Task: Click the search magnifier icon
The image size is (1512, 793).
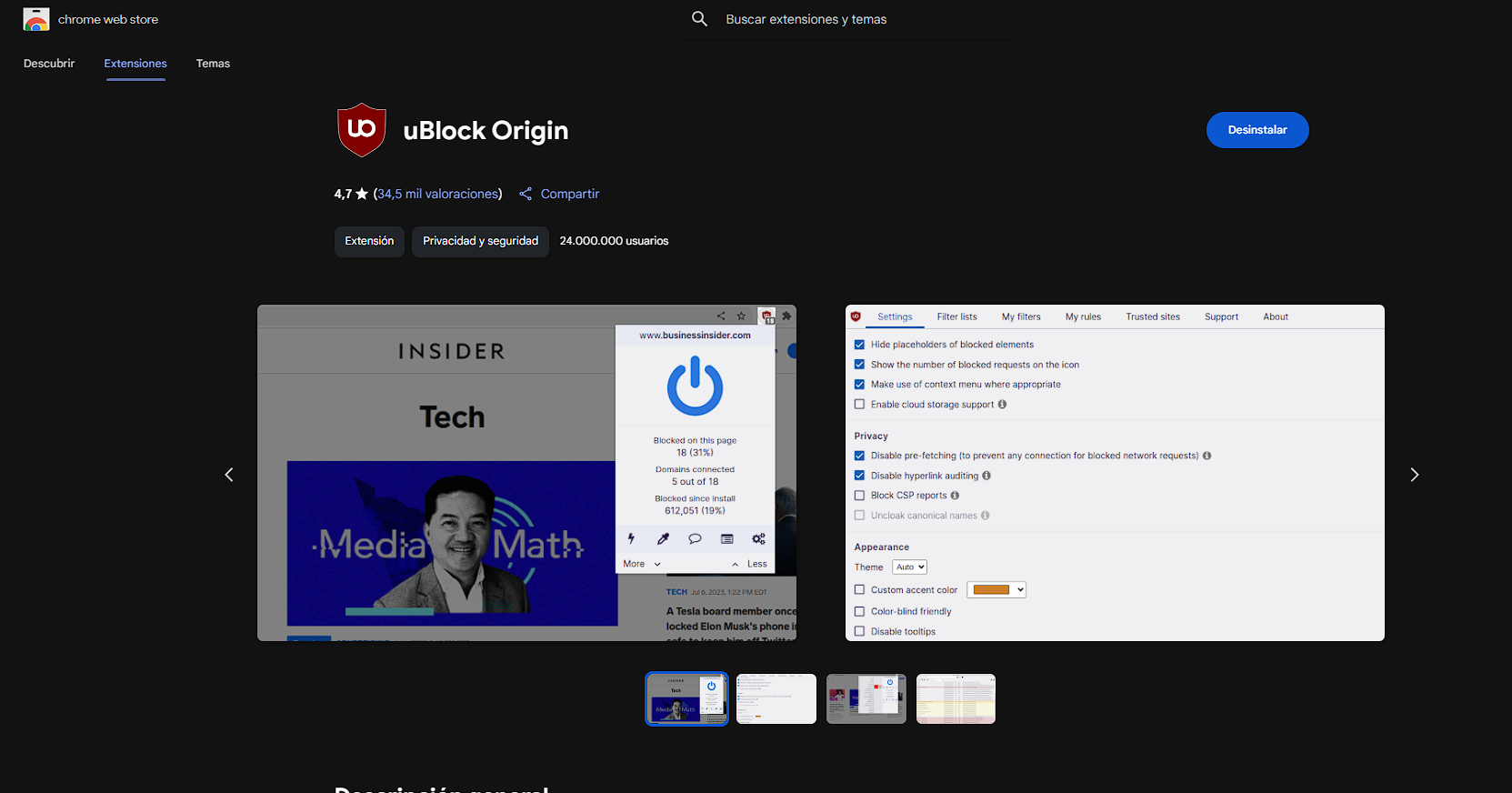Action: [699, 19]
